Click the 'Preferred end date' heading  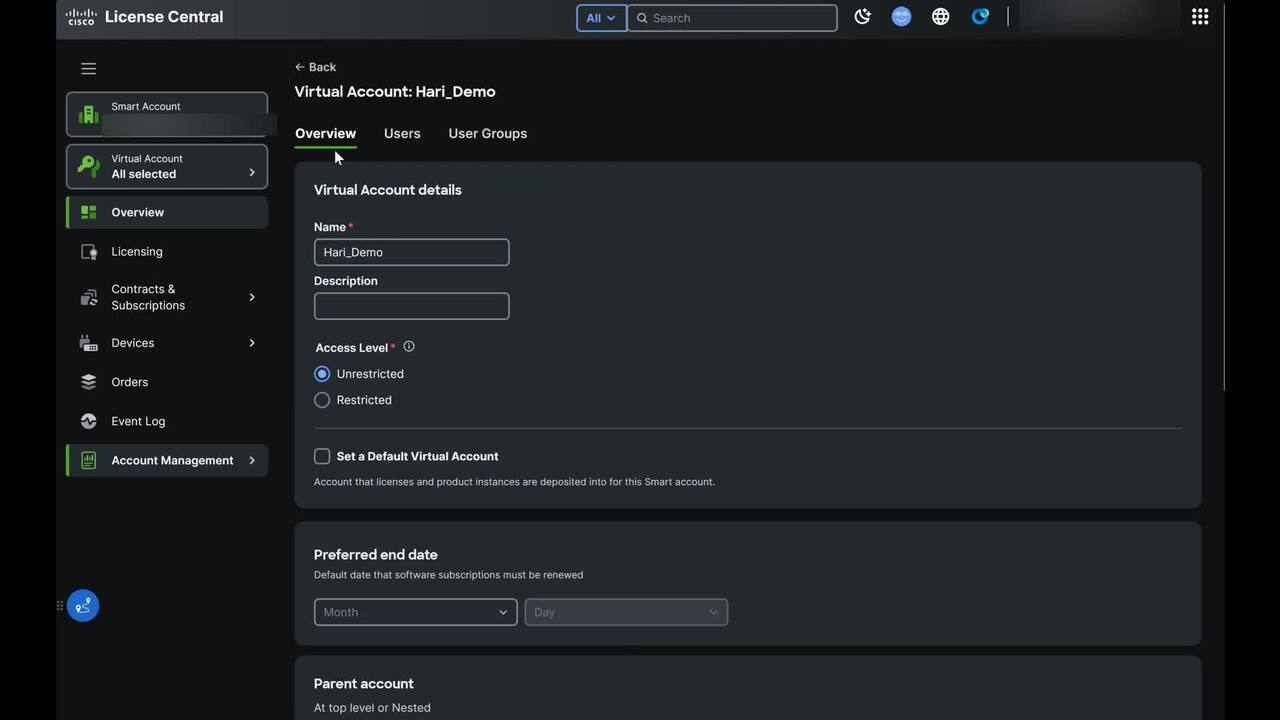click(375, 555)
